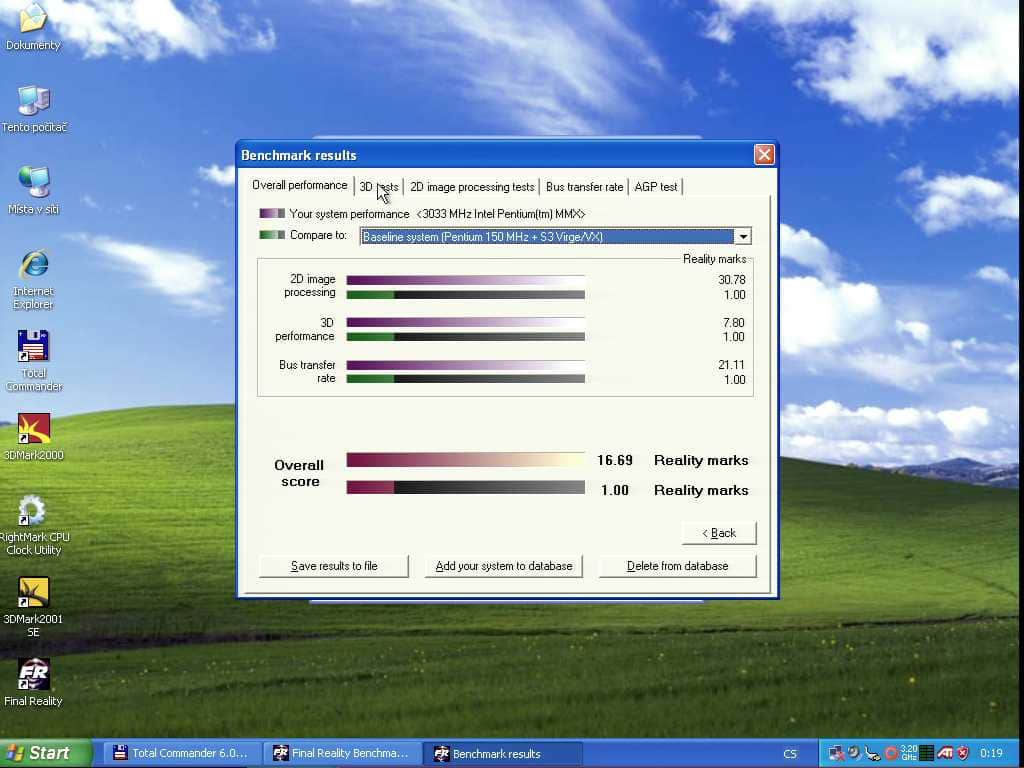Click the purple Bus transfer rate bar
Image resolution: width=1024 pixels, height=768 pixels.
point(466,365)
